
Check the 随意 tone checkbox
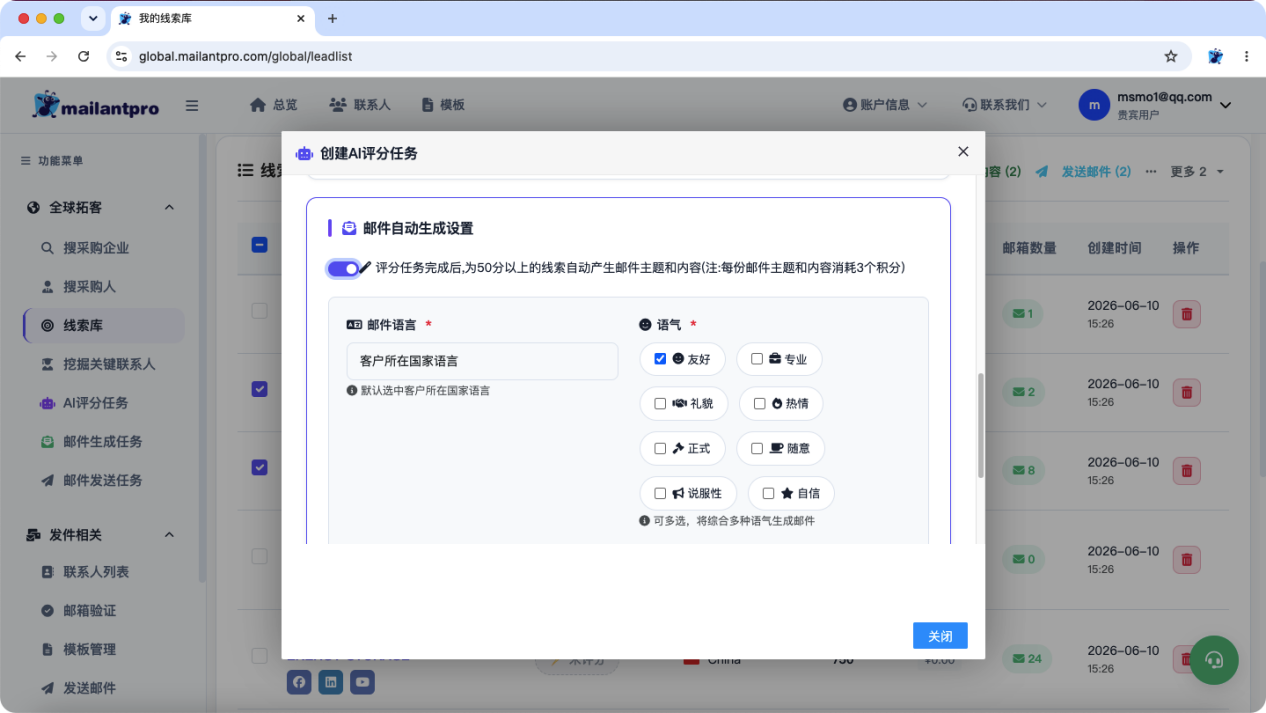tap(757, 449)
